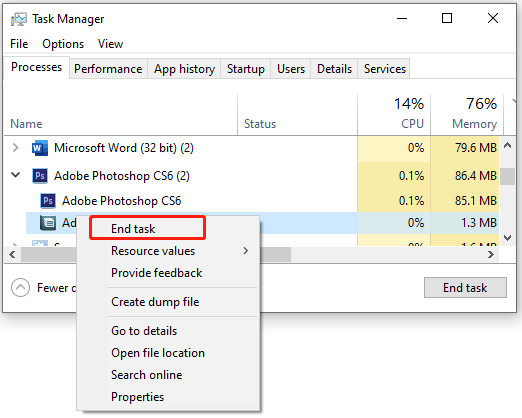522x418 pixels.
Task: Click the End task button at bottom right
Action: pos(465,287)
